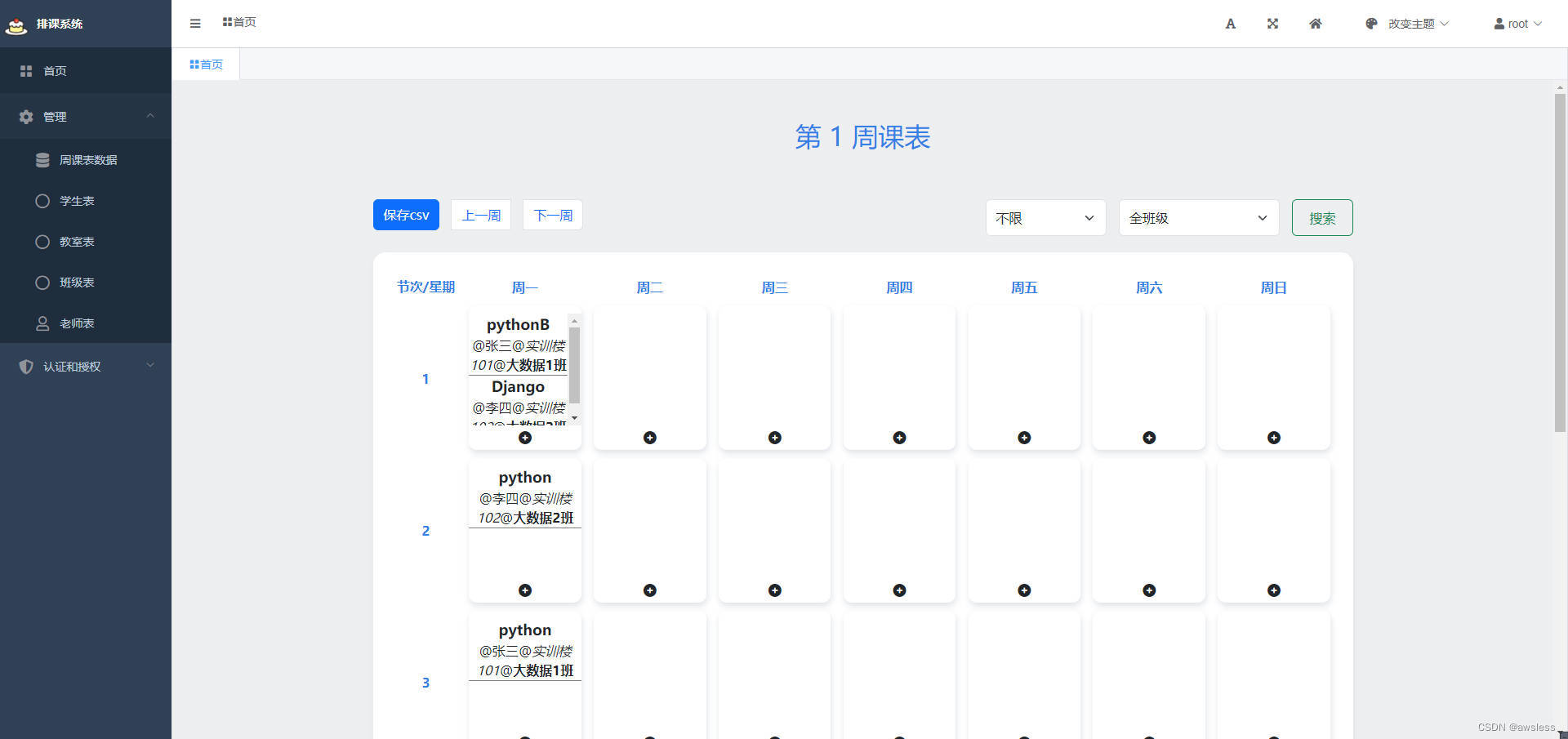
Task: Add course for period 2 周一
Action: [x=525, y=590]
